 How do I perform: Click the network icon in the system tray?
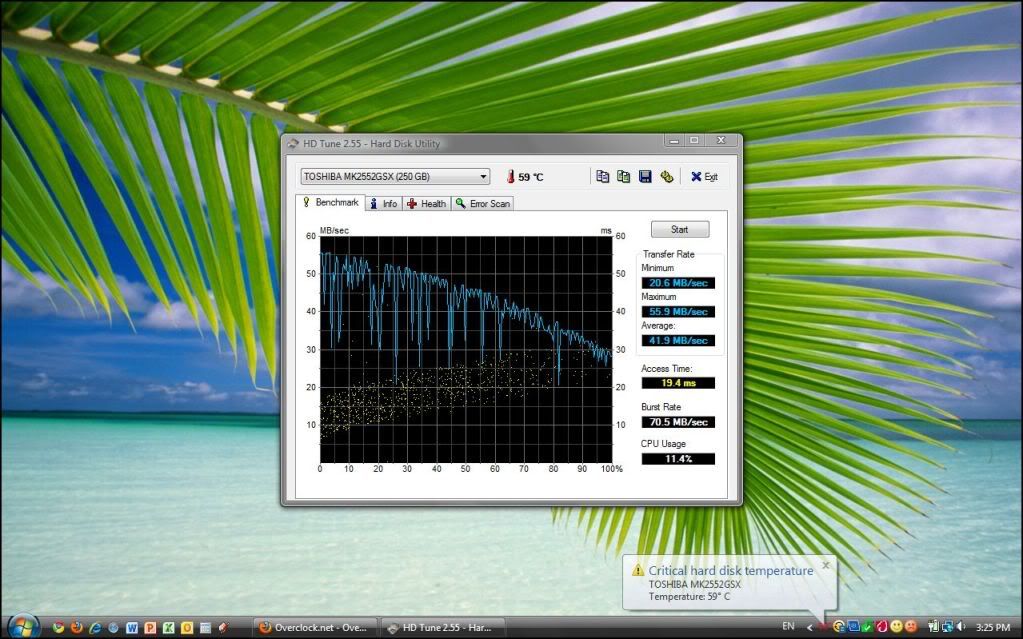coord(947,628)
